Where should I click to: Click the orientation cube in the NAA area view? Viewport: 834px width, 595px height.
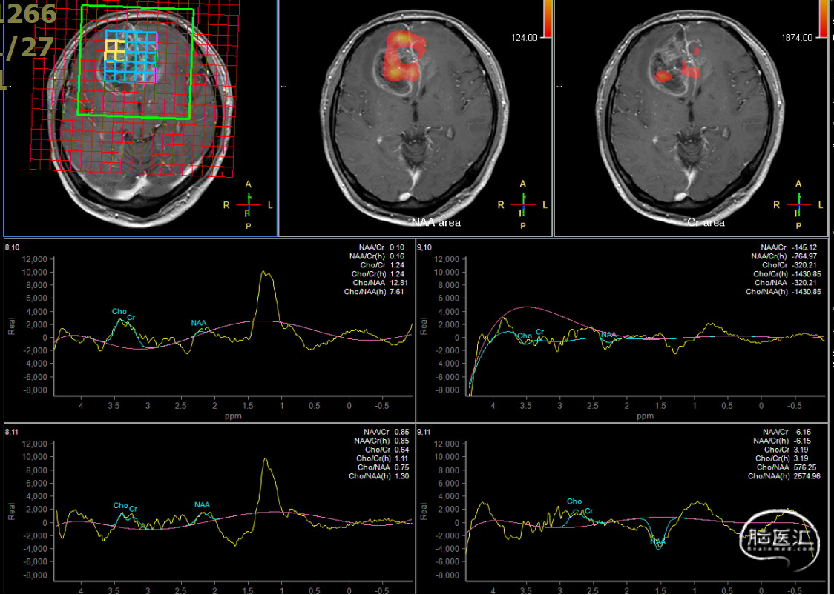(523, 205)
